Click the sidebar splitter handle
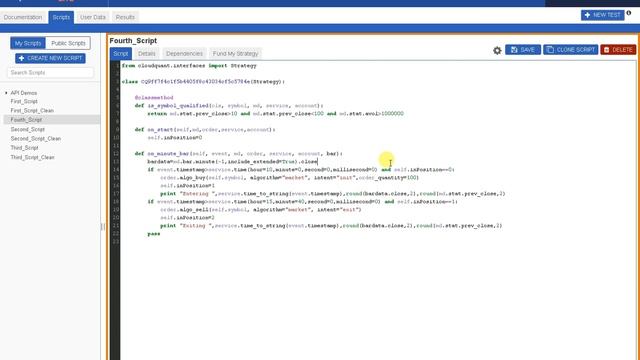Viewport: 640px width, 360px height. [102, 227]
